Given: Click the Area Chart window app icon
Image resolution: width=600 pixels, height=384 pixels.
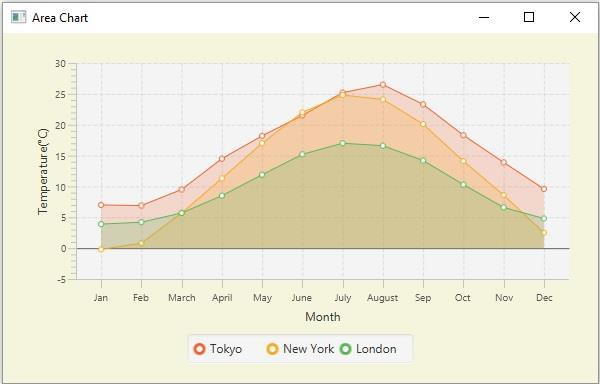Looking at the screenshot, I should point(18,17).
